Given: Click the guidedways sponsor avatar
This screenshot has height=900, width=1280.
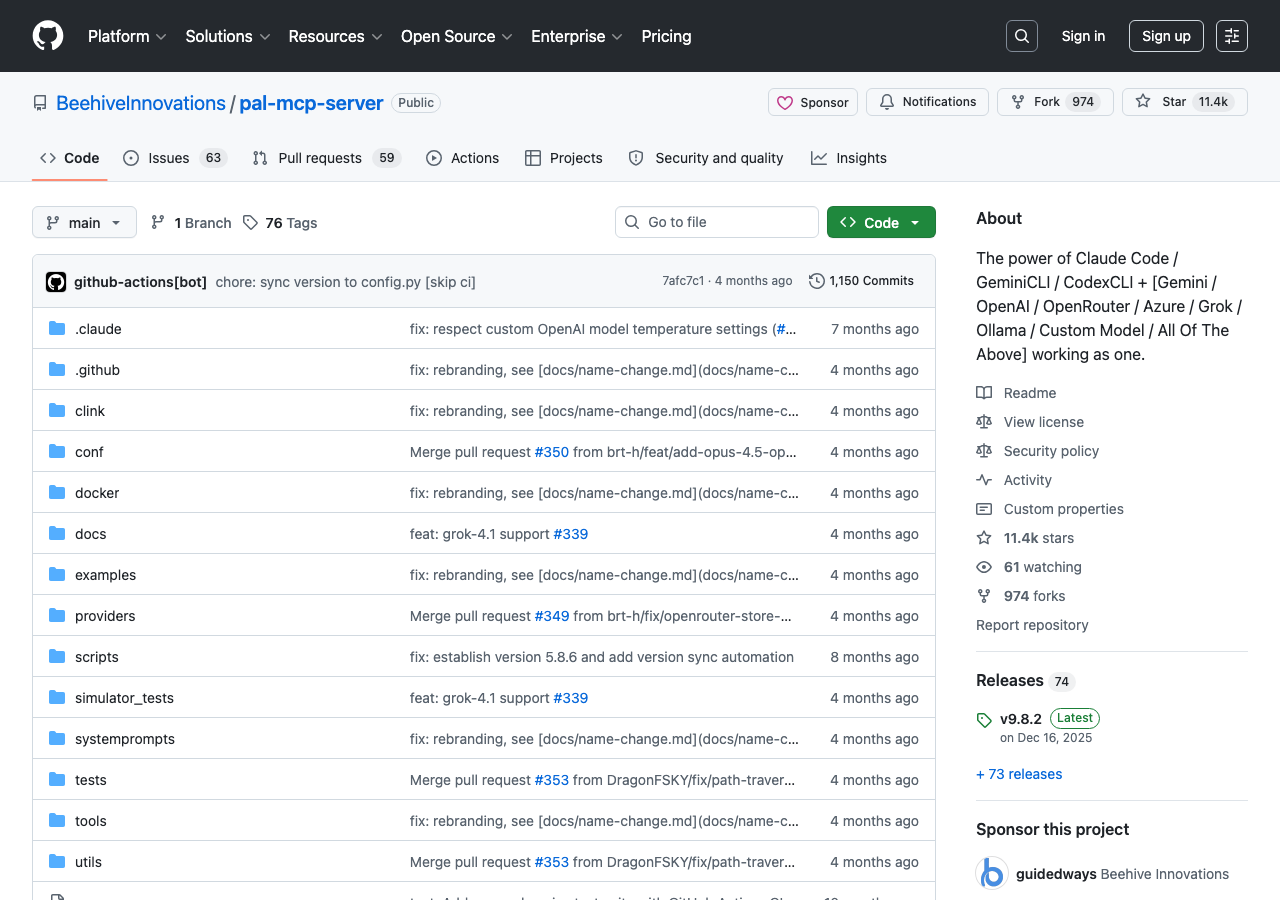Looking at the screenshot, I should click(x=992, y=874).
